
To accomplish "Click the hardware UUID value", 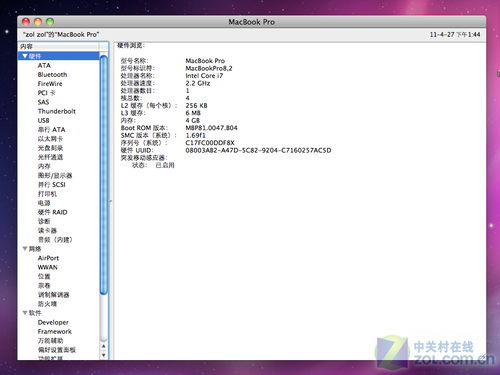I will (258, 150).
